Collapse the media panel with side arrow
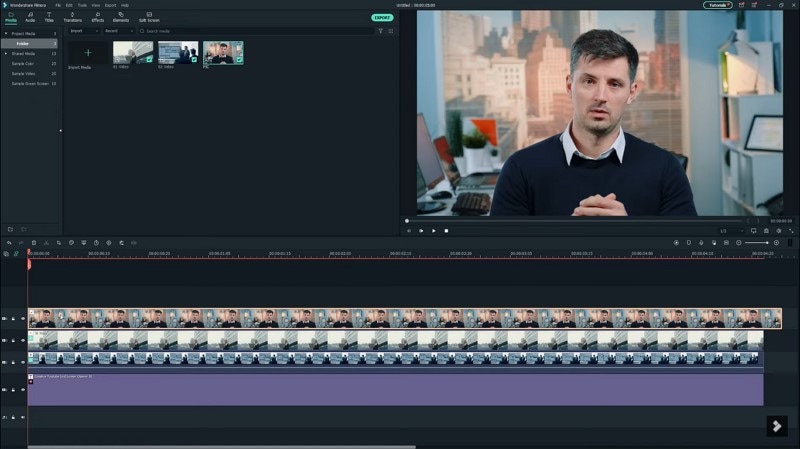 (61, 131)
